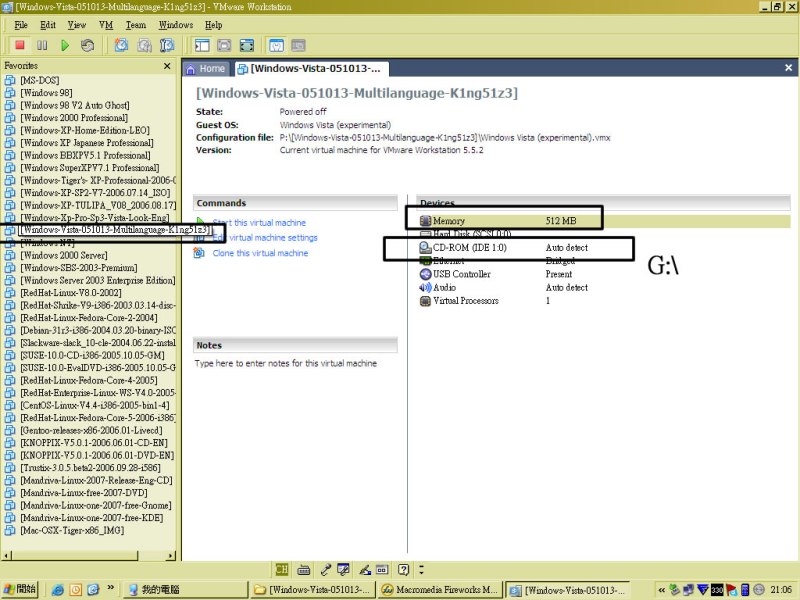
Task: Select [Windows-XP-Home-Edition-LEO] favorite
Action: pyautogui.click(x=85, y=130)
